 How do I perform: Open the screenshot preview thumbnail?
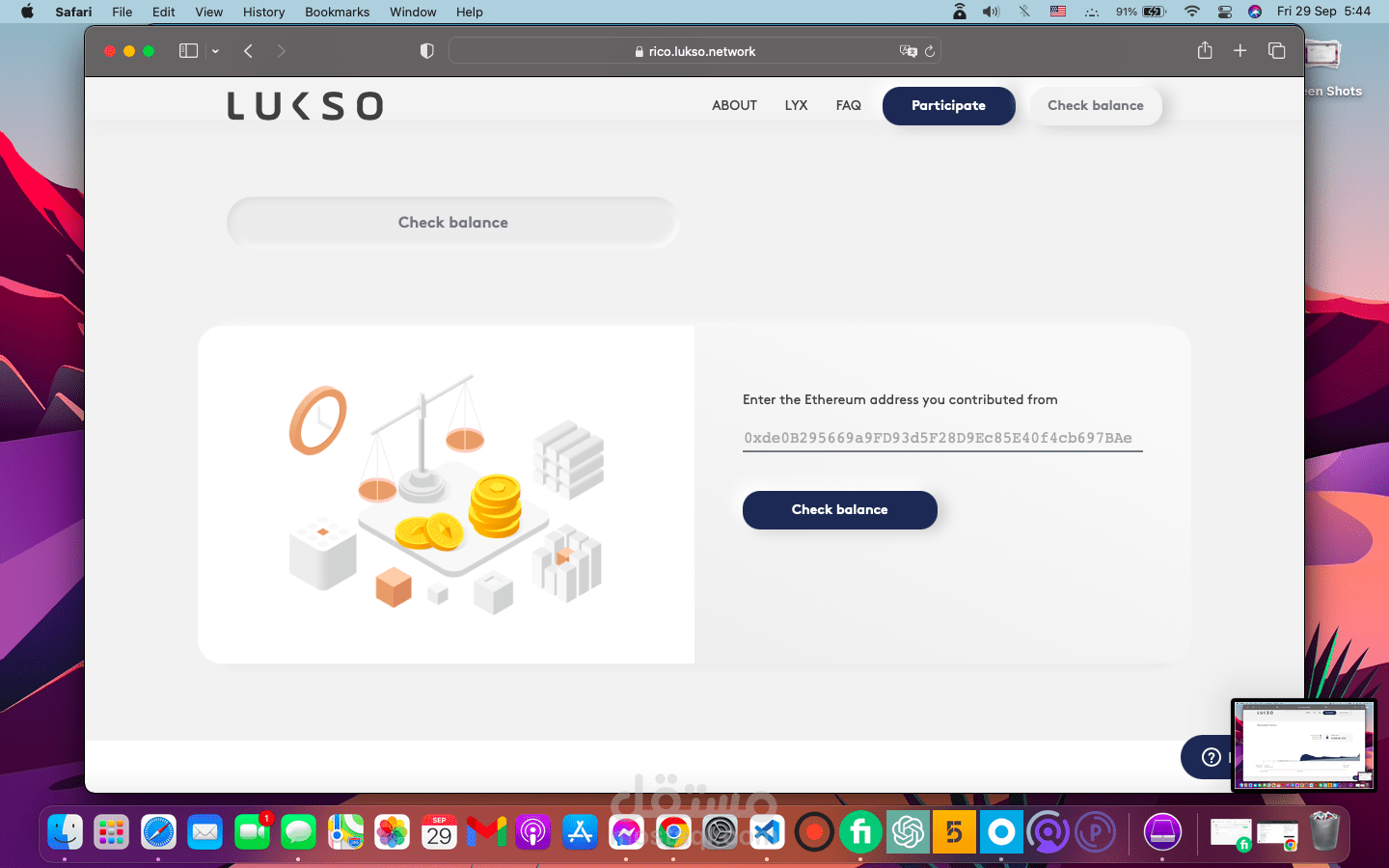point(1303,745)
